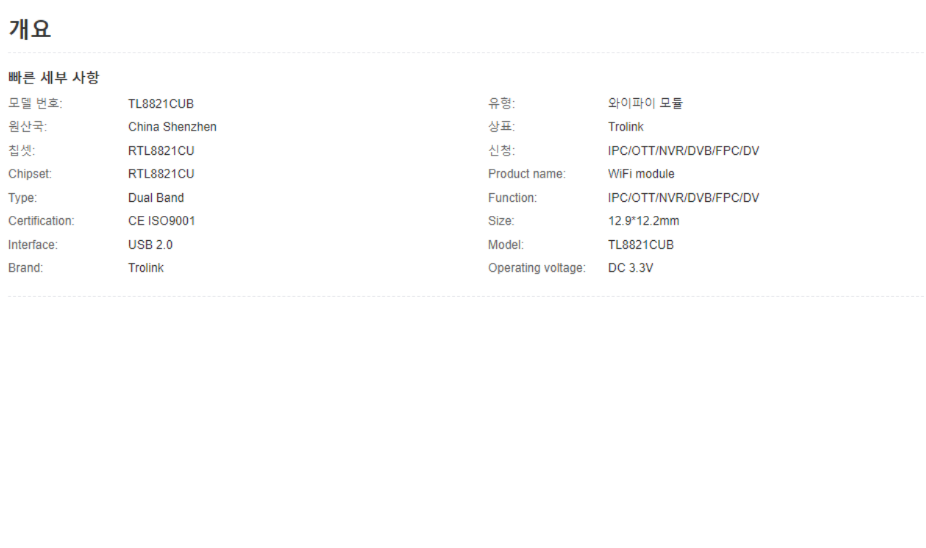This screenshot has height=548, width=926.
Task: Click the 'Brand:' label
Action: (x=25, y=268)
